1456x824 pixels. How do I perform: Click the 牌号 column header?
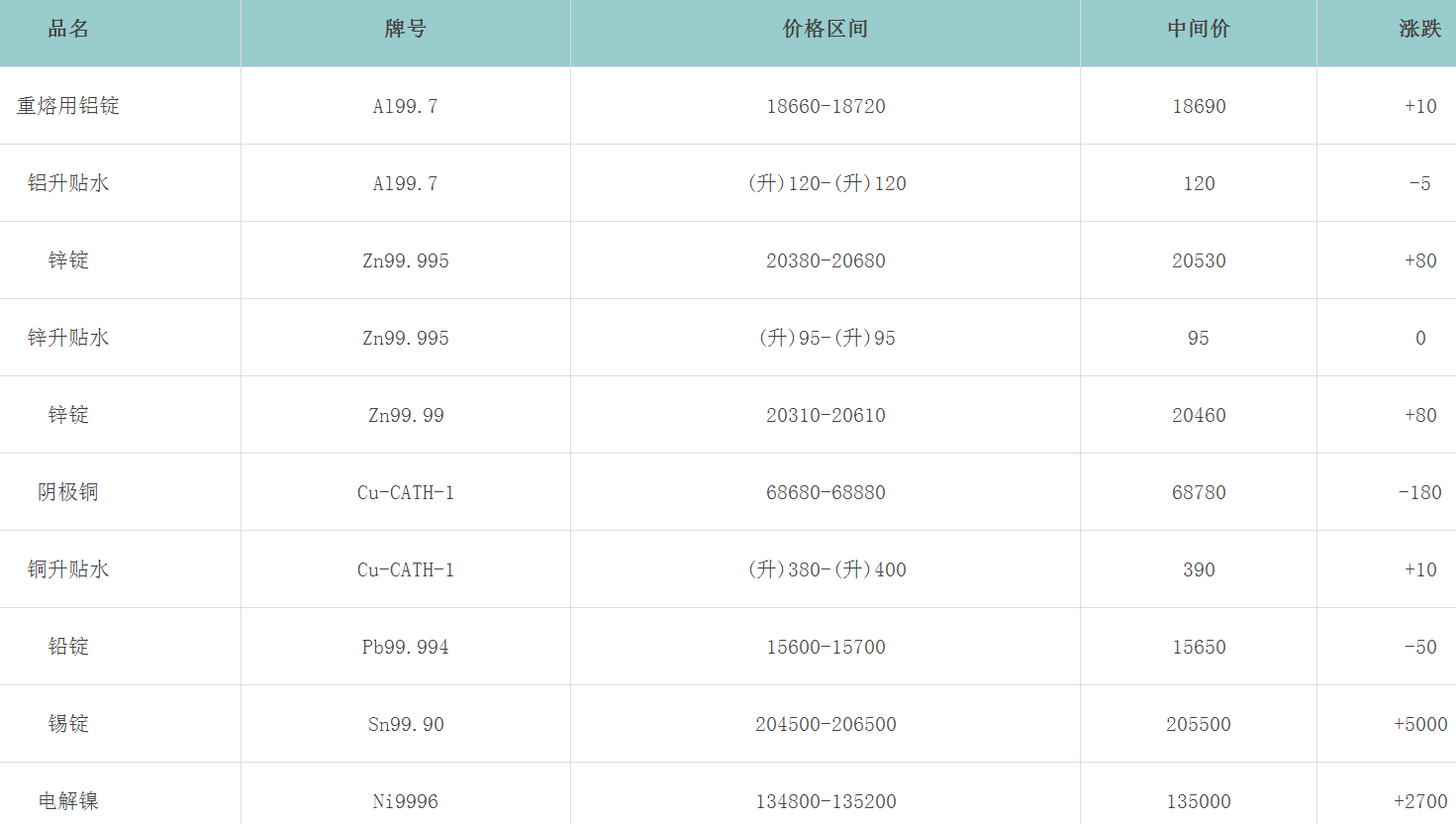405,30
